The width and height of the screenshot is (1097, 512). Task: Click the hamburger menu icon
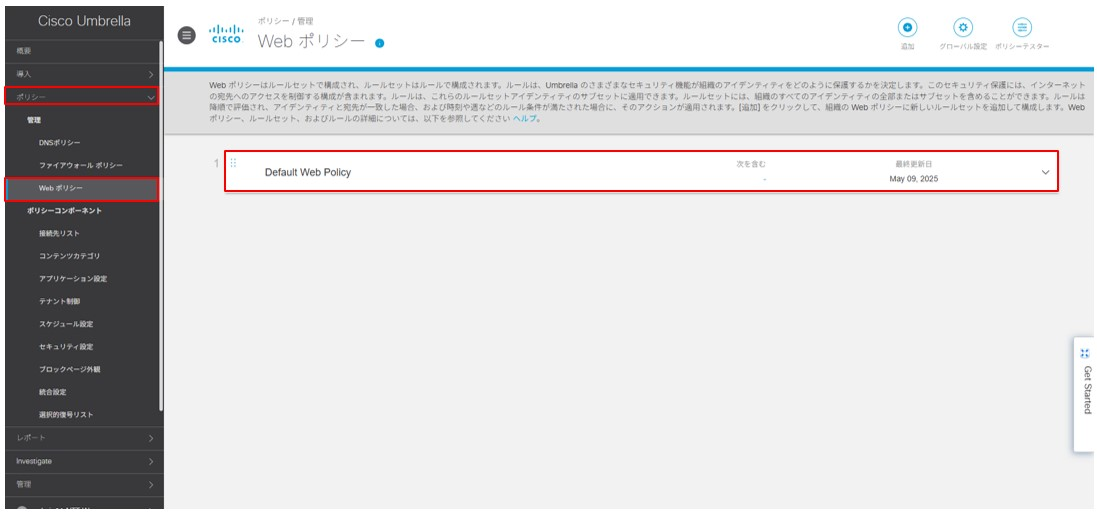coord(187,35)
